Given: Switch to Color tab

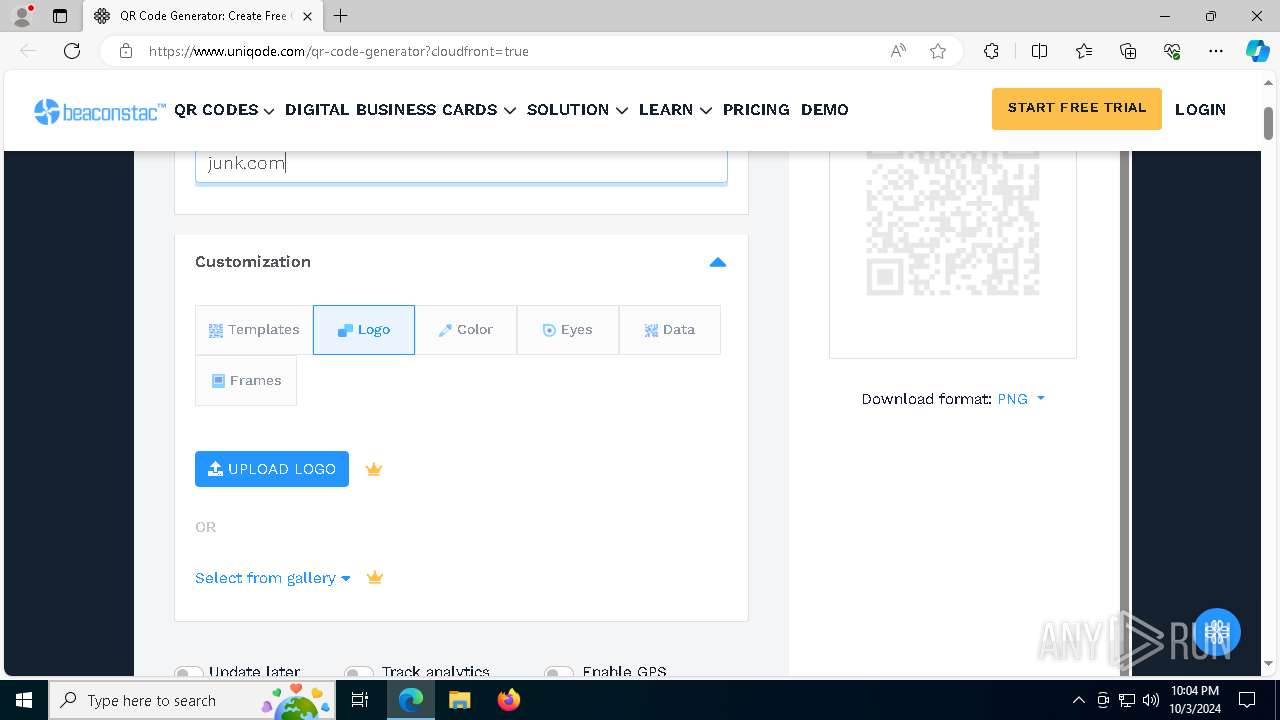Looking at the screenshot, I should click(x=466, y=330).
